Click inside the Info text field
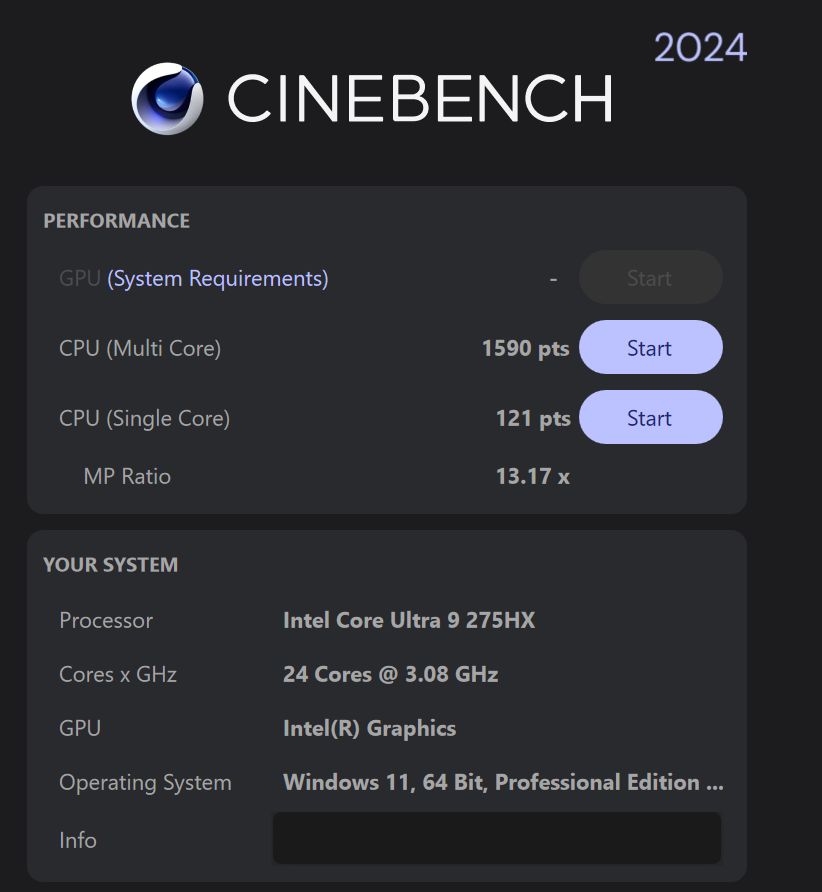This screenshot has width=822, height=892. 496,838
